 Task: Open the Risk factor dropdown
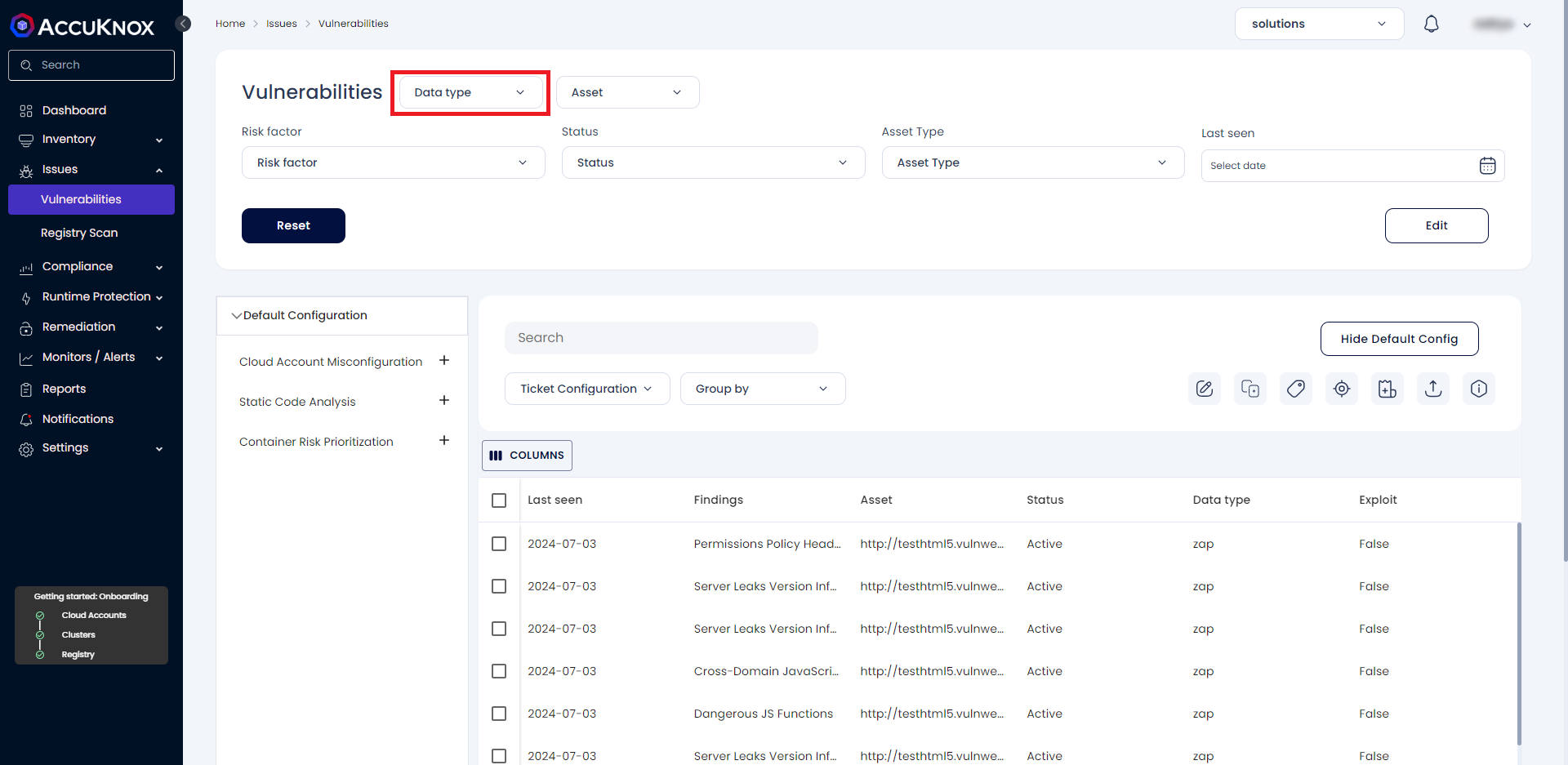coord(393,162)
